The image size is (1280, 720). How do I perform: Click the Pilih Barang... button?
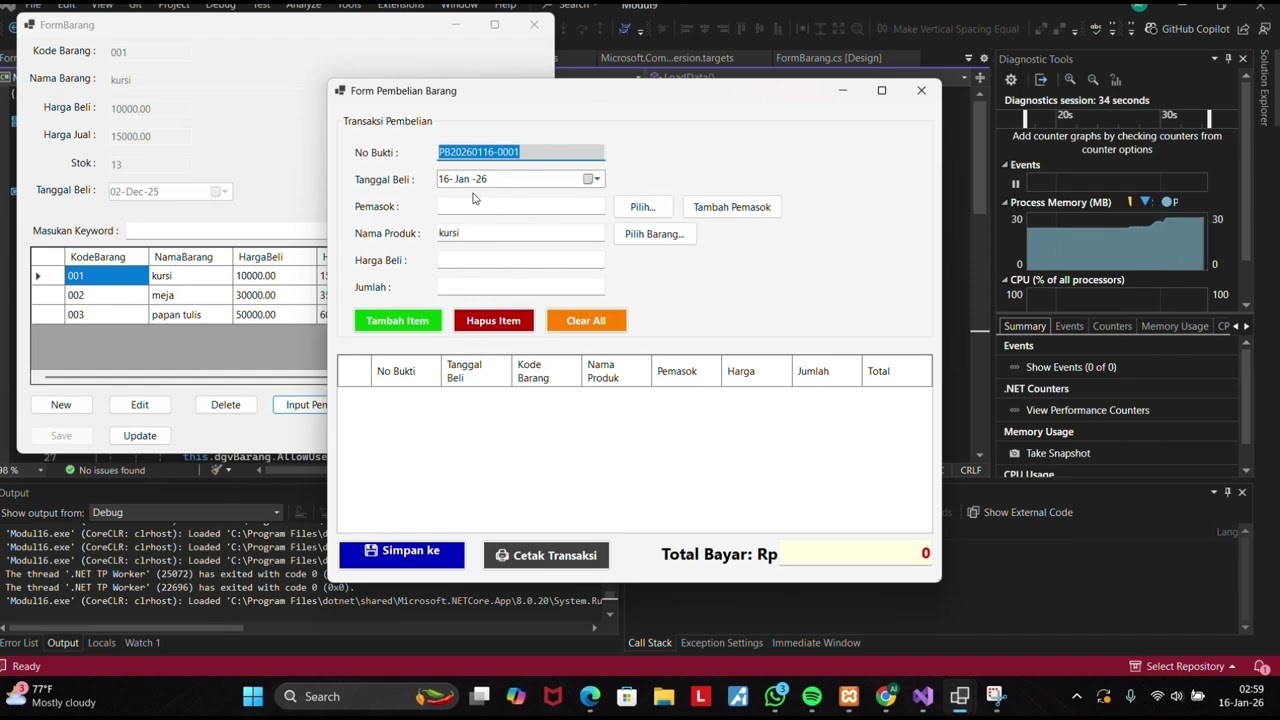click(655, 234)
